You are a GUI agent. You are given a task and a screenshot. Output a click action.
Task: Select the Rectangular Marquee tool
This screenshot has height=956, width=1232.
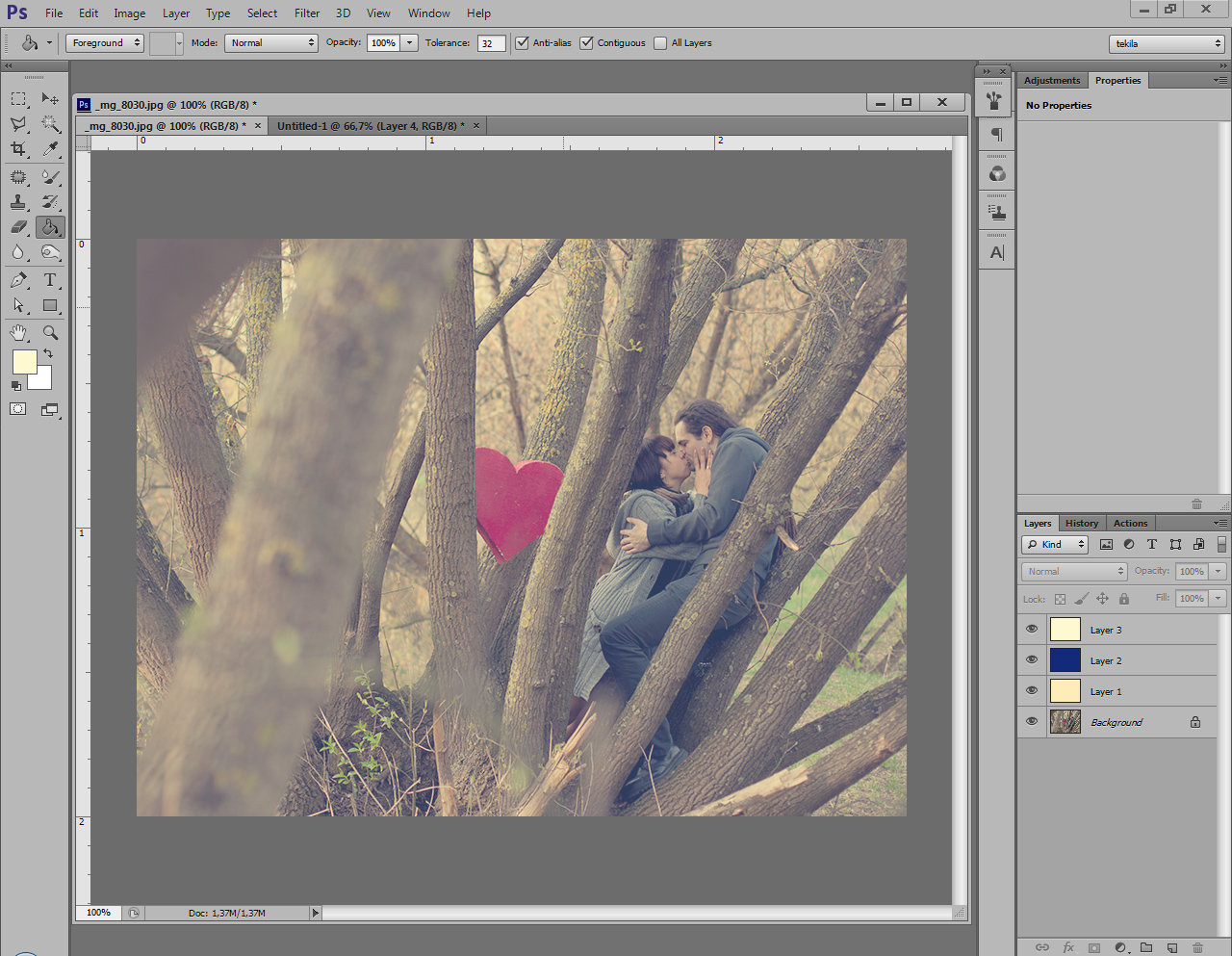(18, 98)
